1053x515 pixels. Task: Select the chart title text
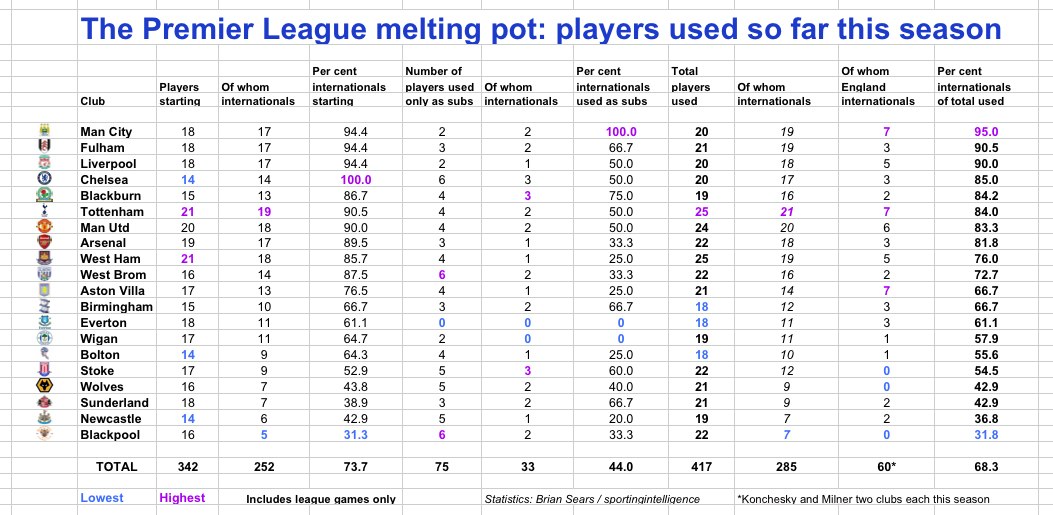(541, 30)
